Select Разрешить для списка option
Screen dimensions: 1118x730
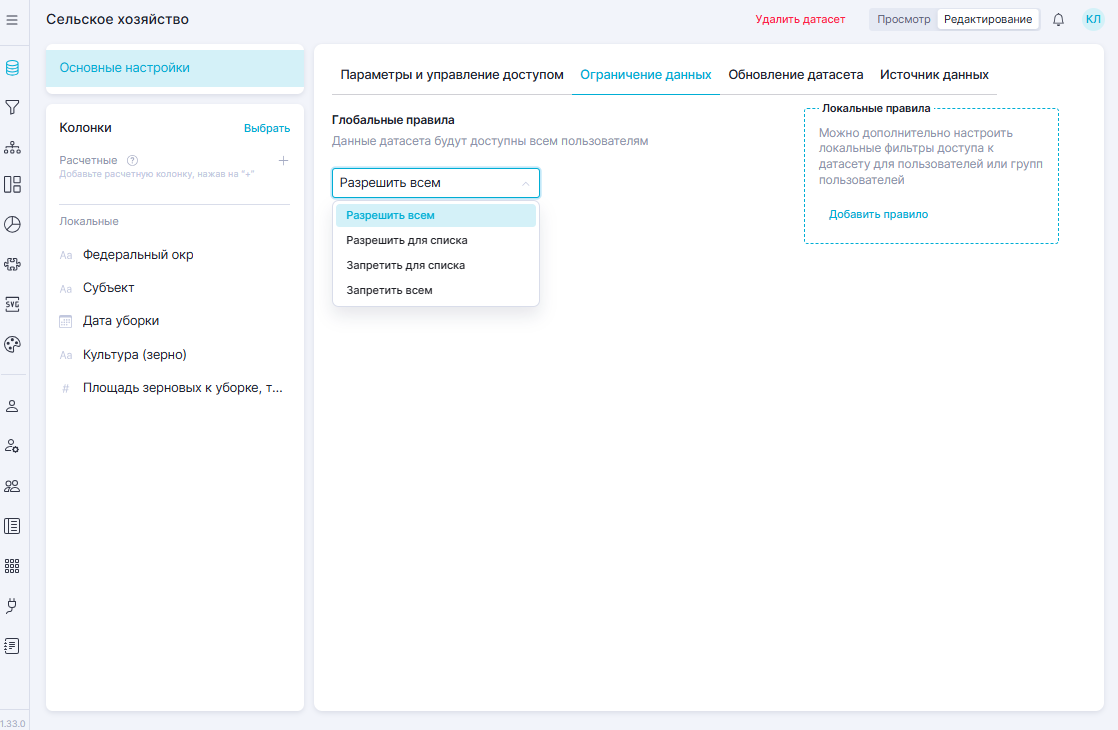[x=406, y=240]
